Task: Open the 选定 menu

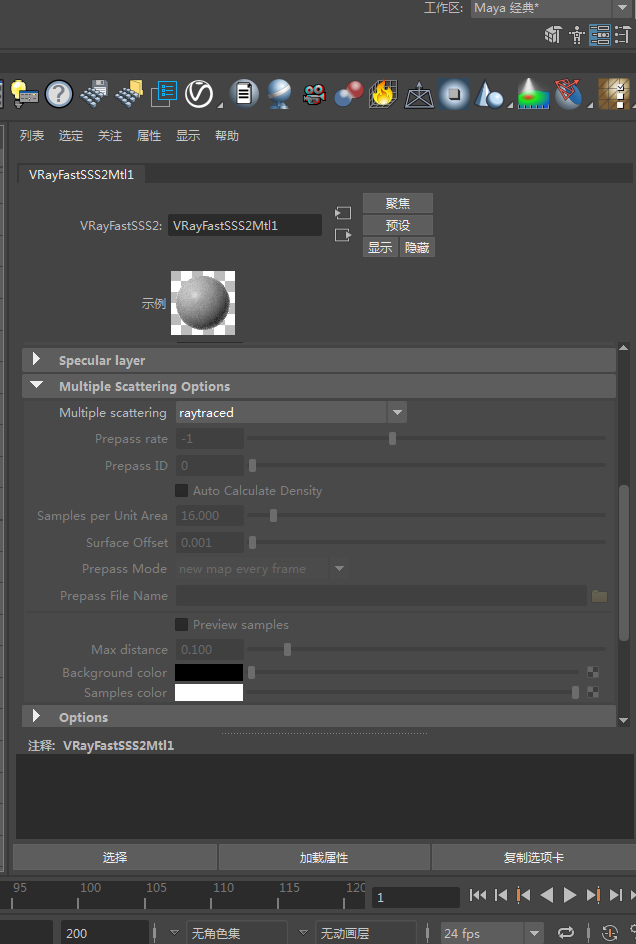Action: (70, 135)
